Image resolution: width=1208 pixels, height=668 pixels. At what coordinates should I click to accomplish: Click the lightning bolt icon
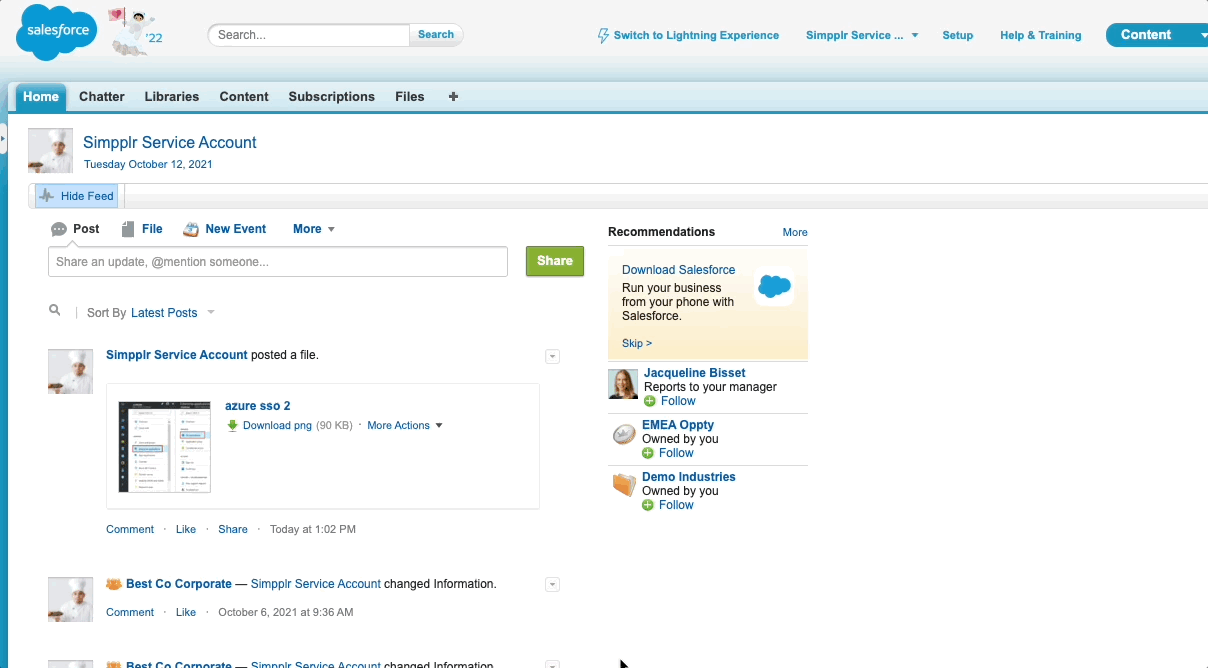[603, 35]
